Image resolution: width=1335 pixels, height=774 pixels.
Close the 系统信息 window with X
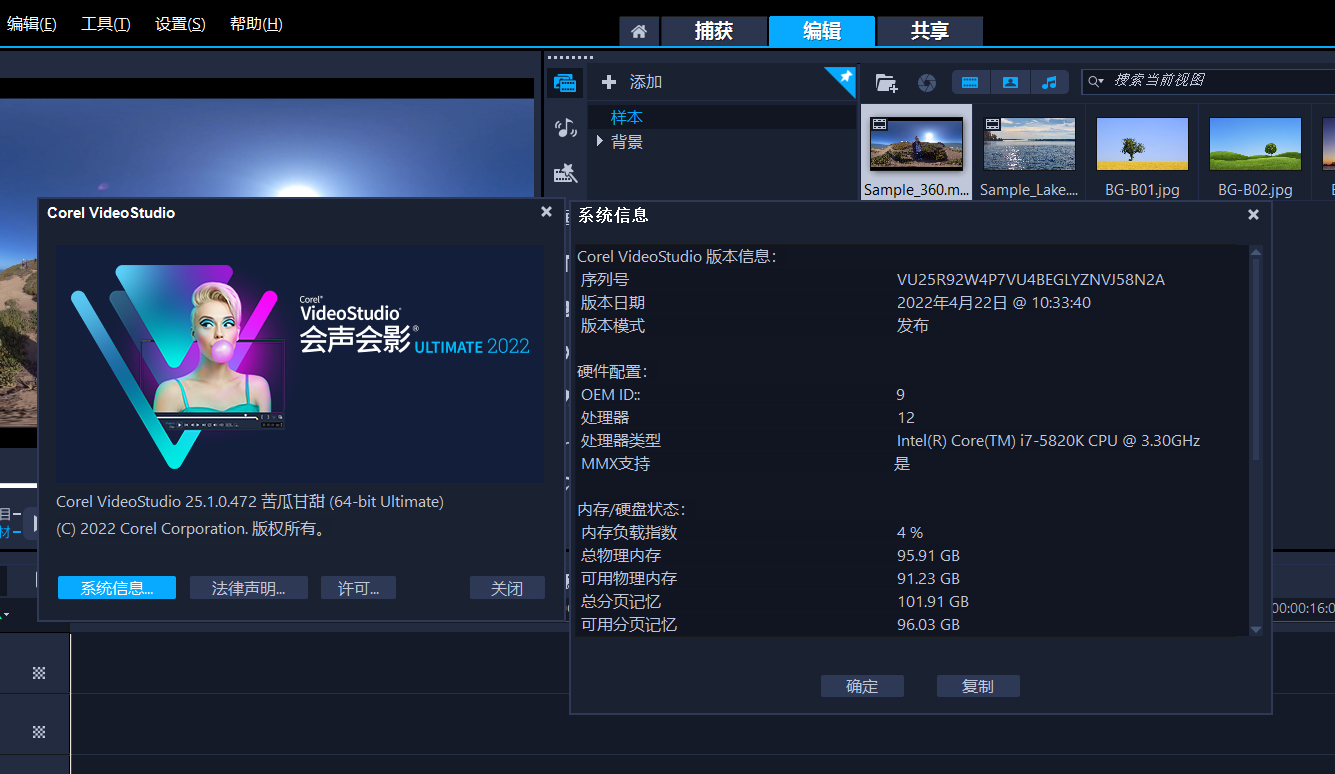[x=1253, y=214]
